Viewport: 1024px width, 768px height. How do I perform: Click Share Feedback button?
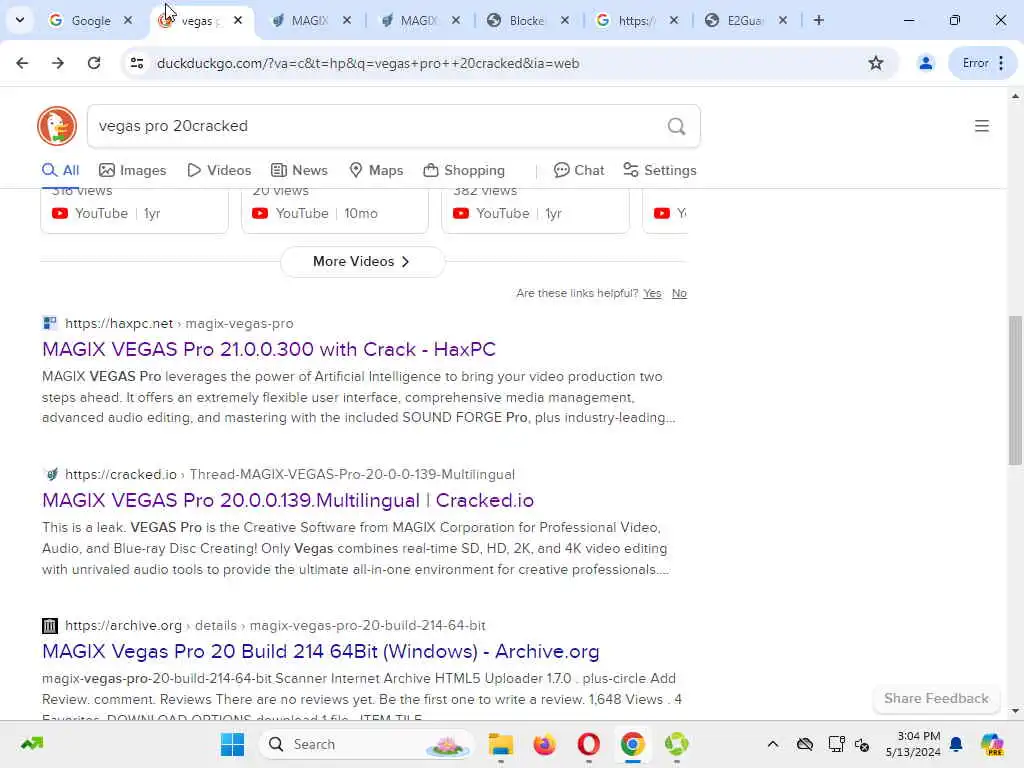[x=936, y=698]
